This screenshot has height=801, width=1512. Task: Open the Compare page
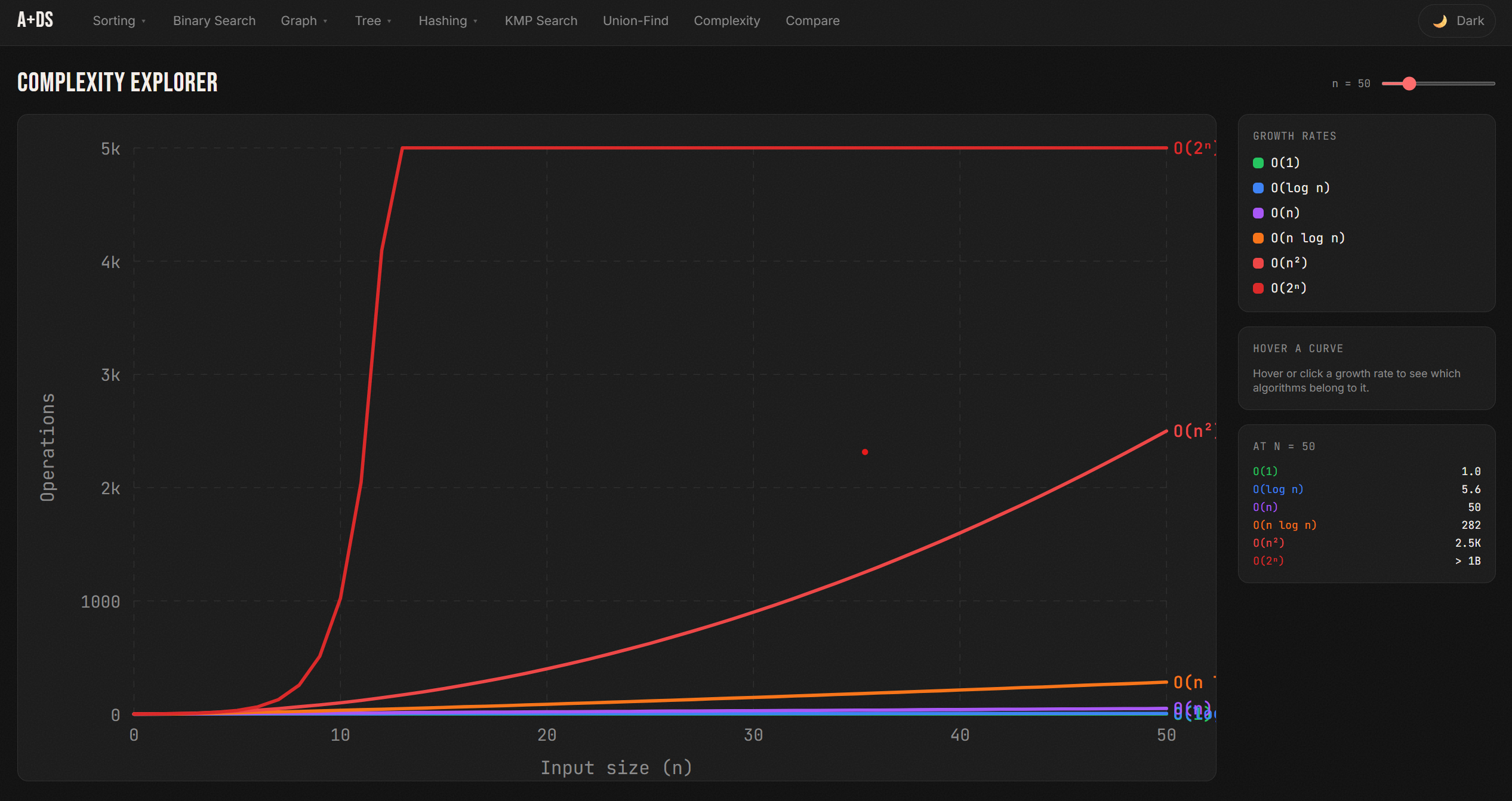click(x=812, y=20)
